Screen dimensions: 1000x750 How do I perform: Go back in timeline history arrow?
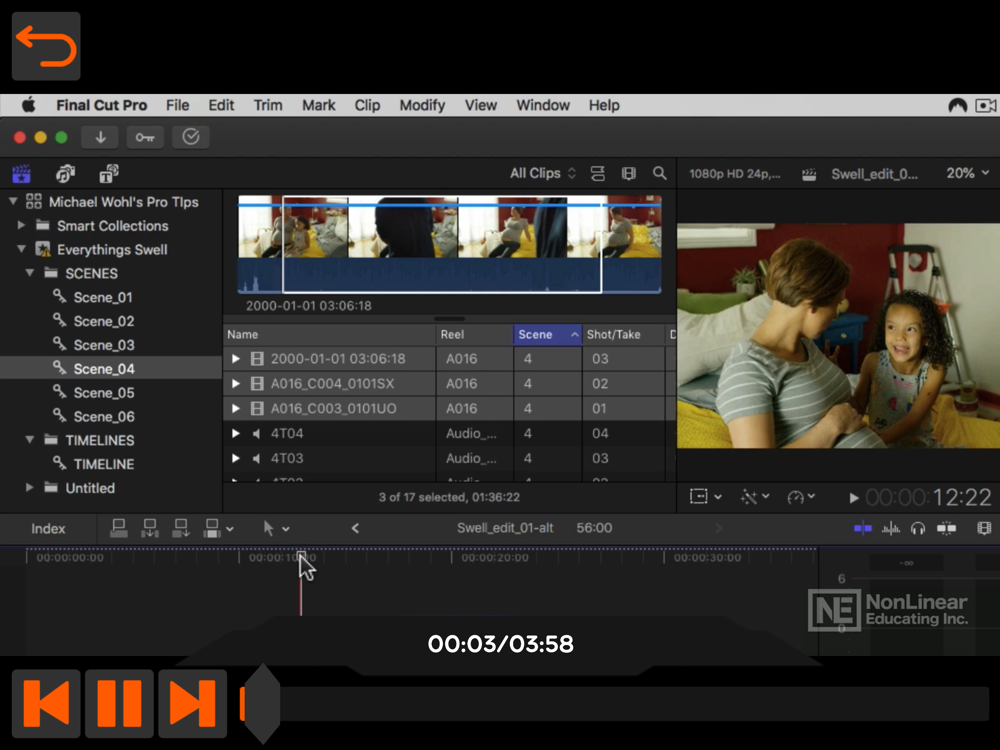pyautogui.click(x=355, y=528)
